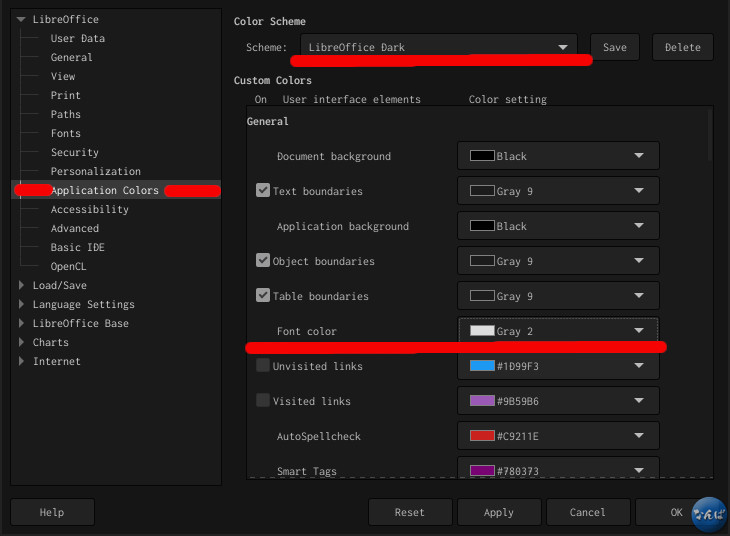Open the Scheme dropdown showing LibreOffice Dark
This screenshot has height=536, width=730.
(439, 47)
